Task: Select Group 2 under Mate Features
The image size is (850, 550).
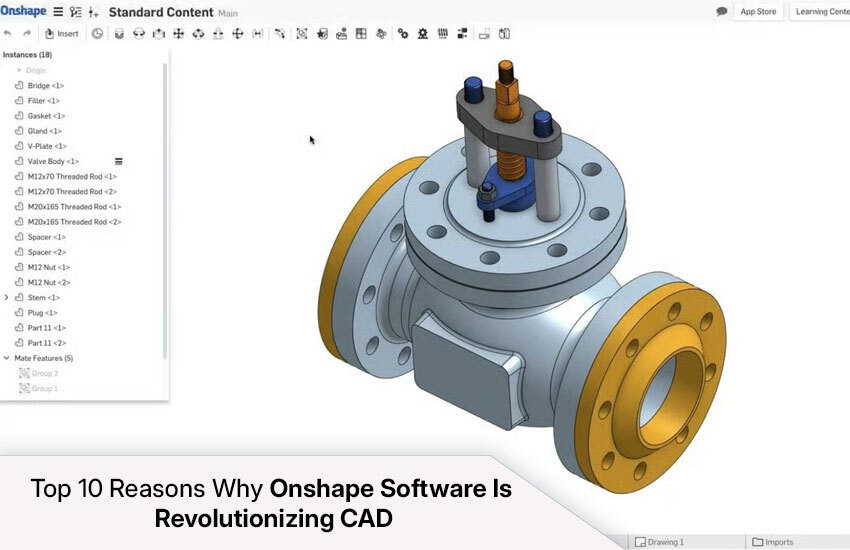Action: coord(39,373)
